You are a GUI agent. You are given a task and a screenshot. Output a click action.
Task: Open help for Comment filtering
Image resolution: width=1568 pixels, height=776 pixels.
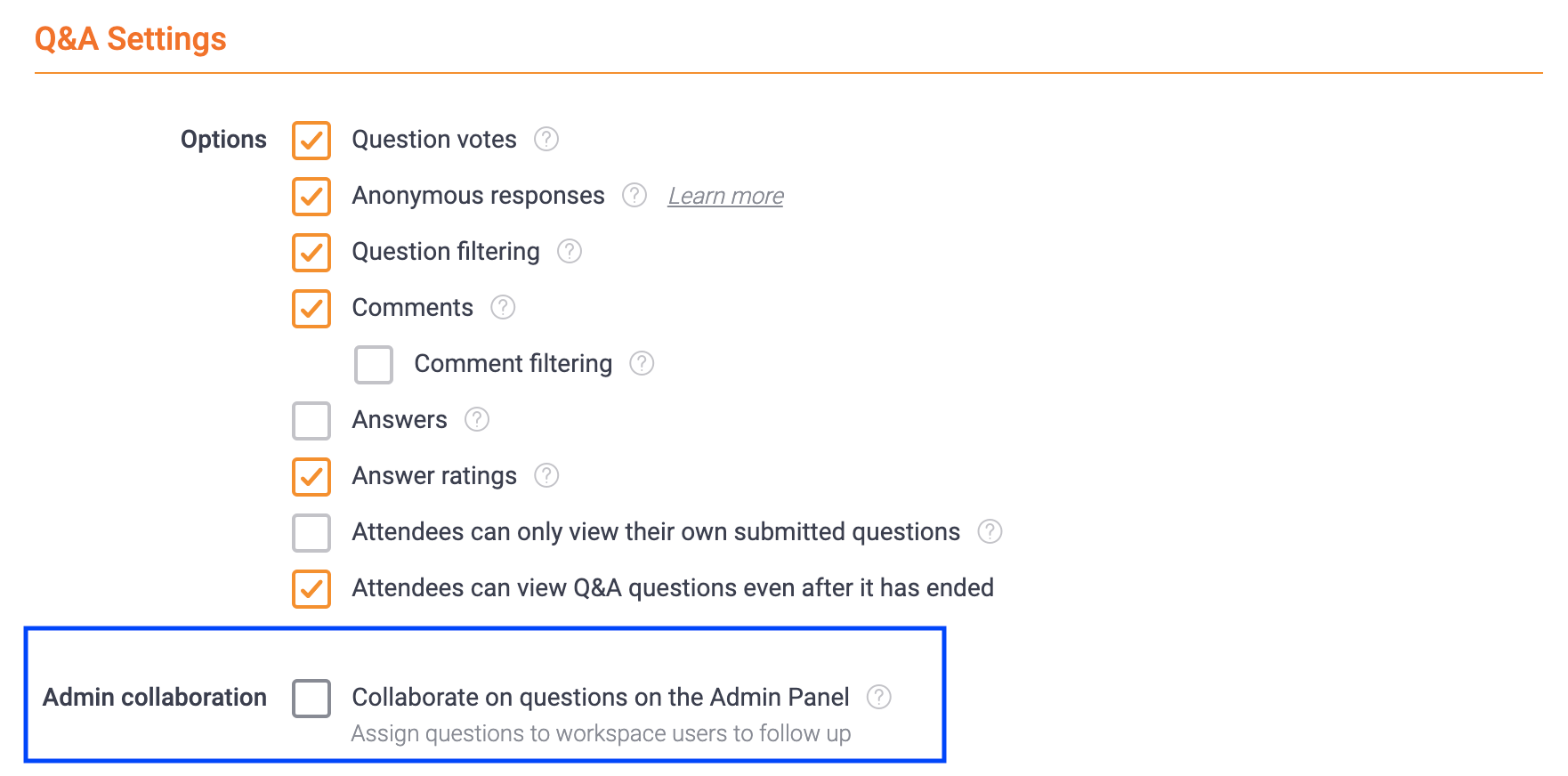point(643,364)
